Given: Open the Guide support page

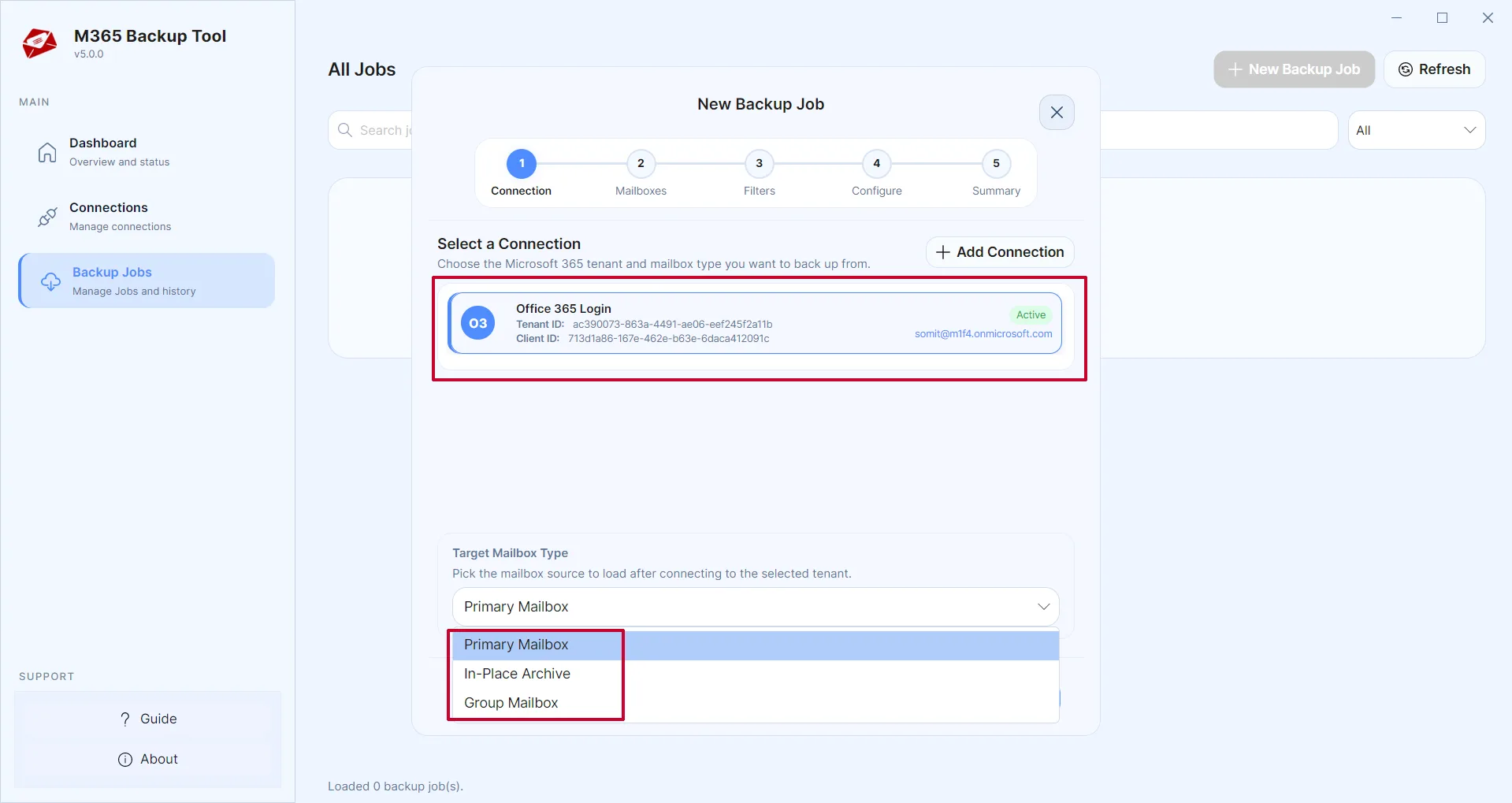Looking at the screenshot, I should 147,719.
